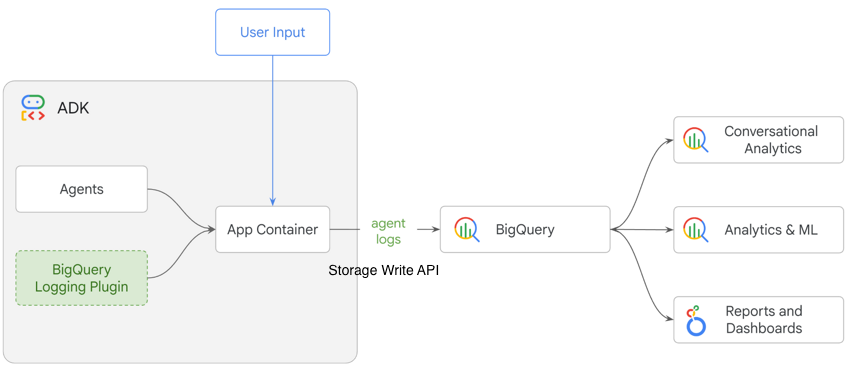Image resolution: width=849 pixels, height=365 pixels.
Task: Click the Looker icon beside Reports and Dashboards
Action: (696, 320)
